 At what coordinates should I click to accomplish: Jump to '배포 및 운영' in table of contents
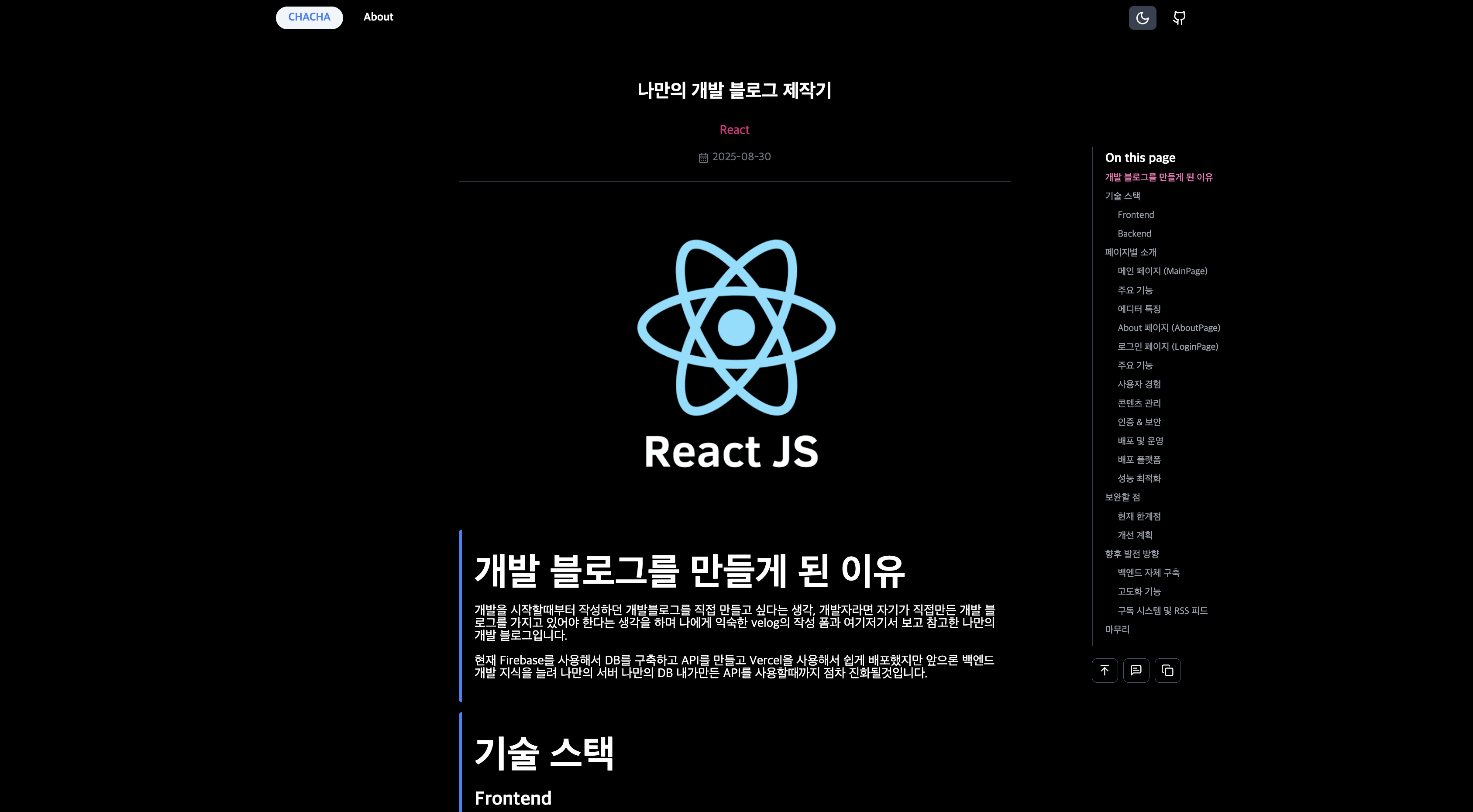1140,441
